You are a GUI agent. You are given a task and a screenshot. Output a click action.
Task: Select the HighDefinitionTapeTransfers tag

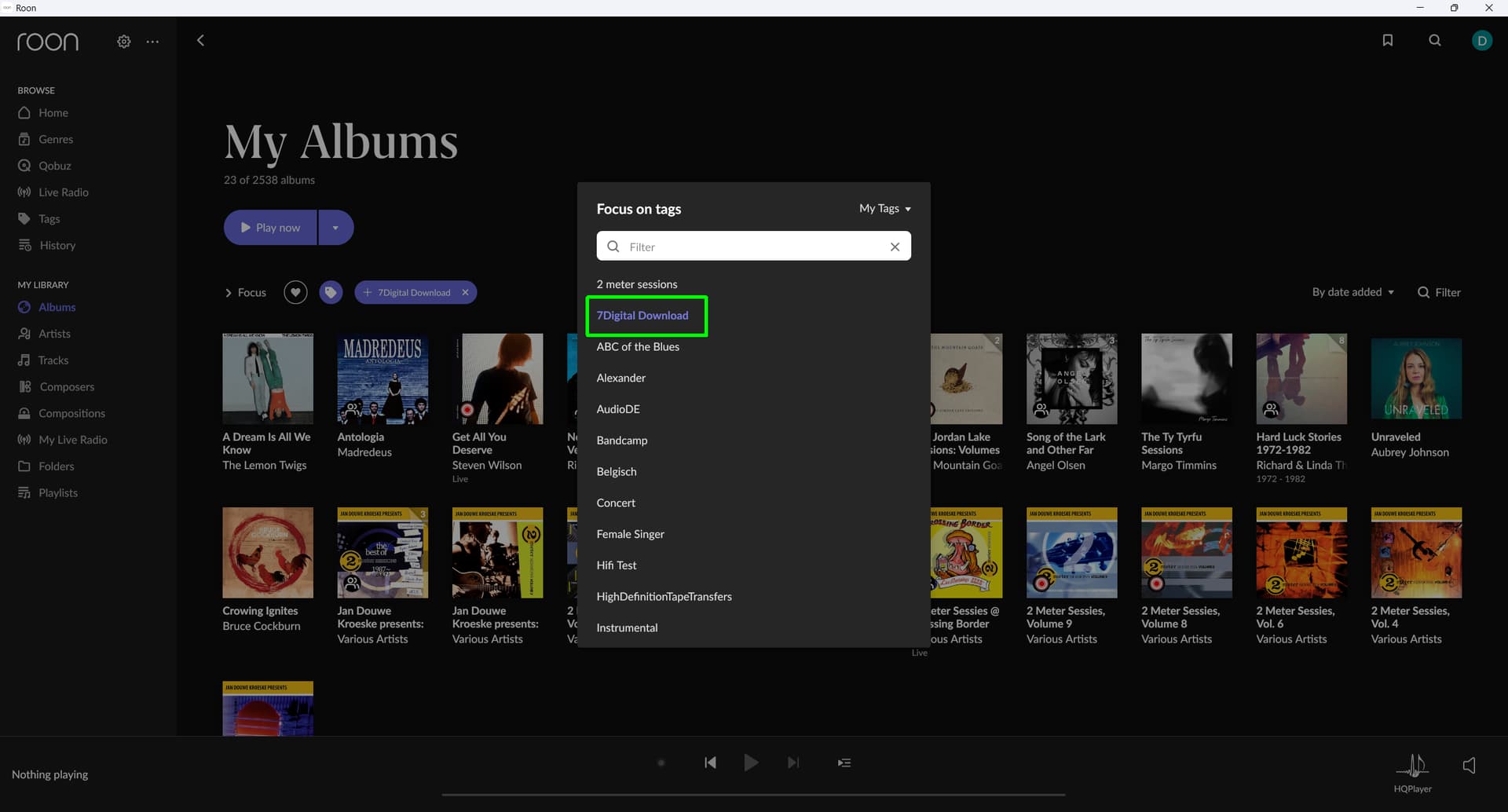[x=664, y=597]
